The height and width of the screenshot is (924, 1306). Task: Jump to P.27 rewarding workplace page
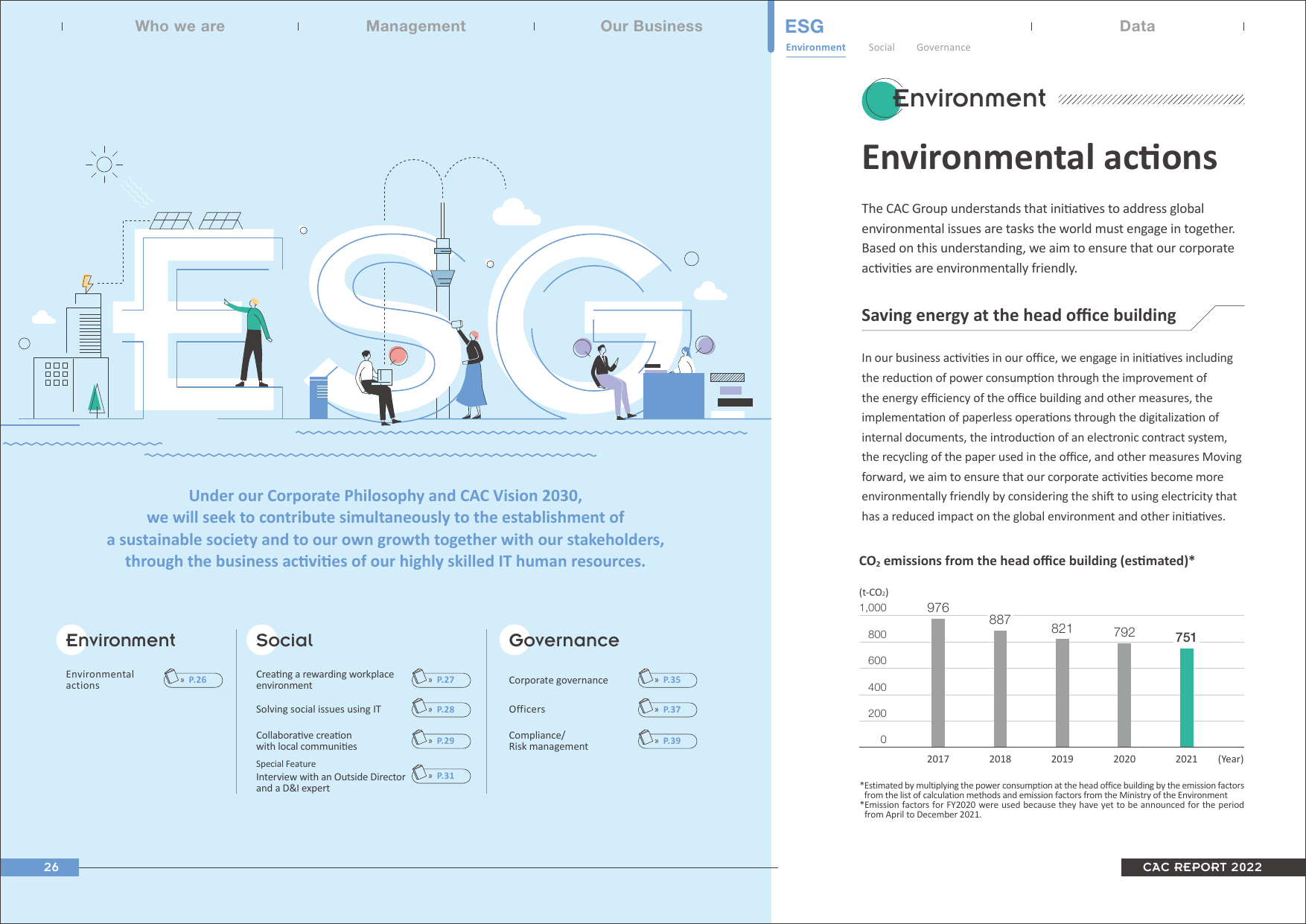[x=441, y=679]
